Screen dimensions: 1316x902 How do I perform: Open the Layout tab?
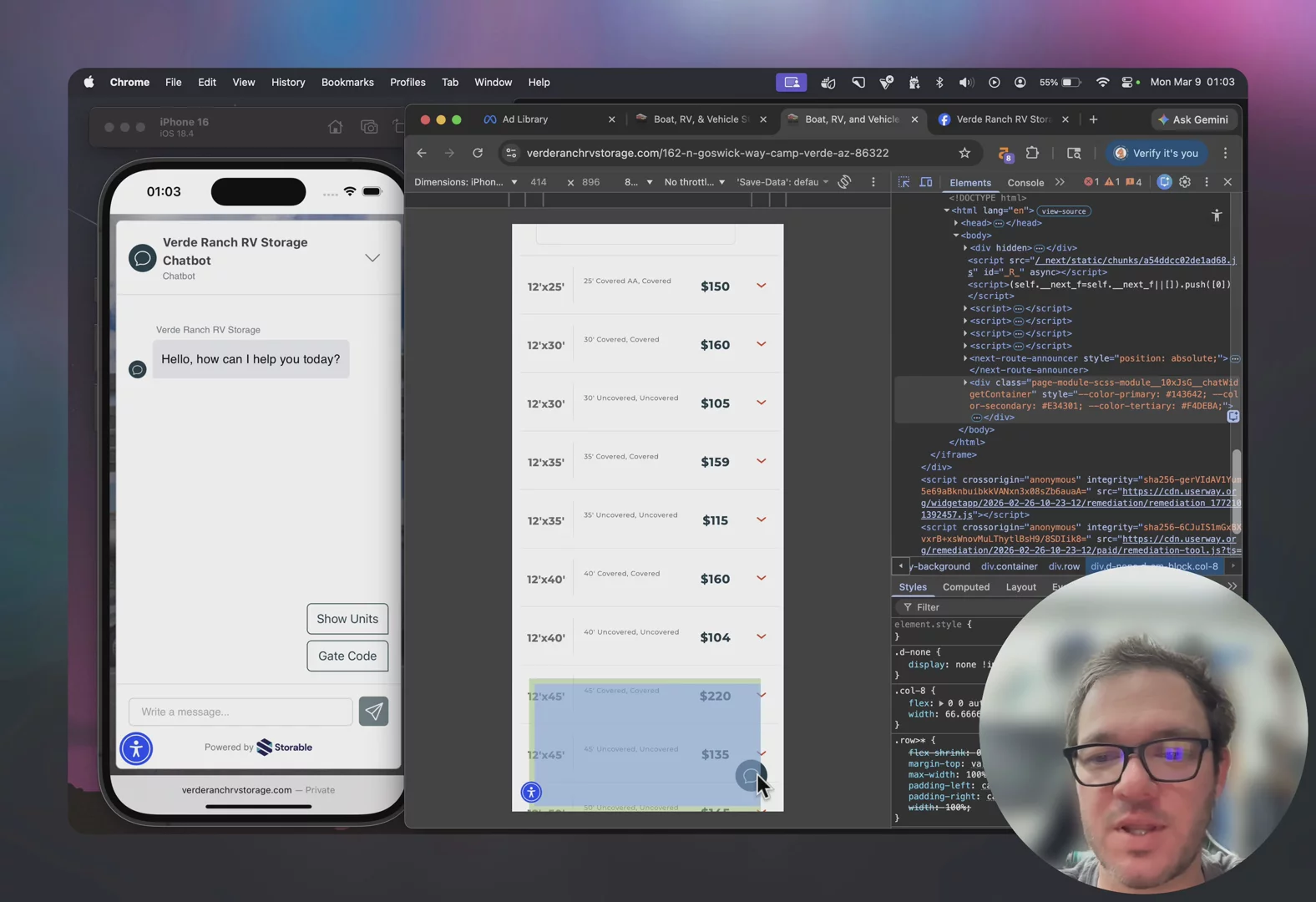click(1020, 587)
